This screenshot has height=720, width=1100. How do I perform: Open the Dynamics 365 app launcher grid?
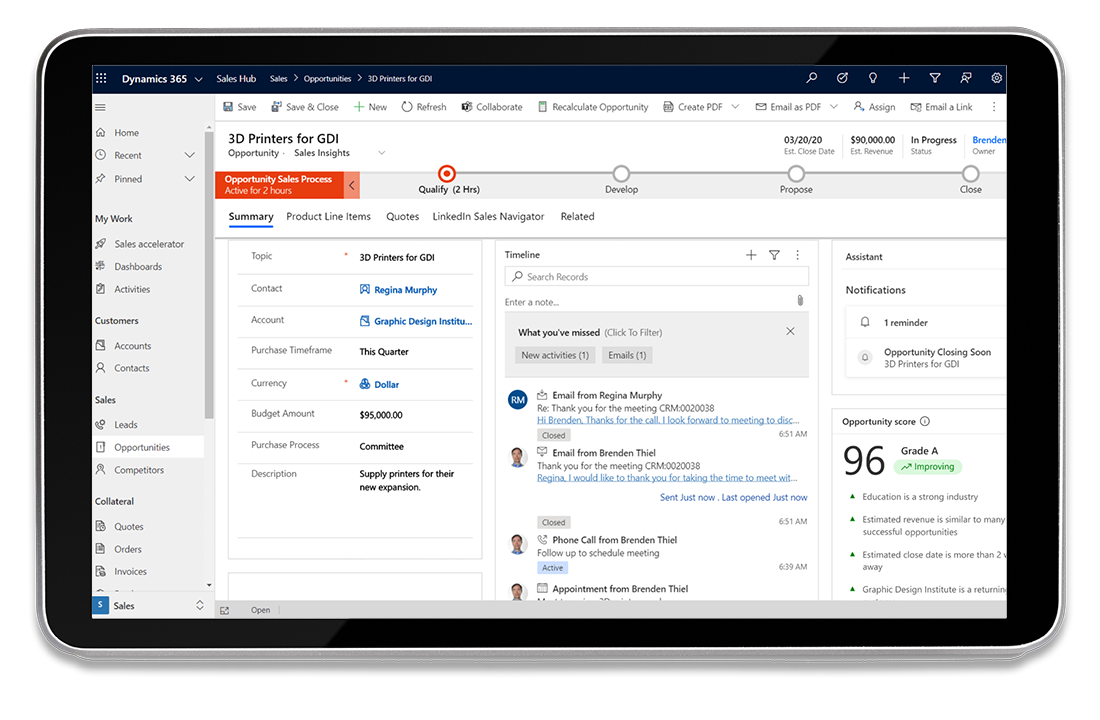pos(101,79)
